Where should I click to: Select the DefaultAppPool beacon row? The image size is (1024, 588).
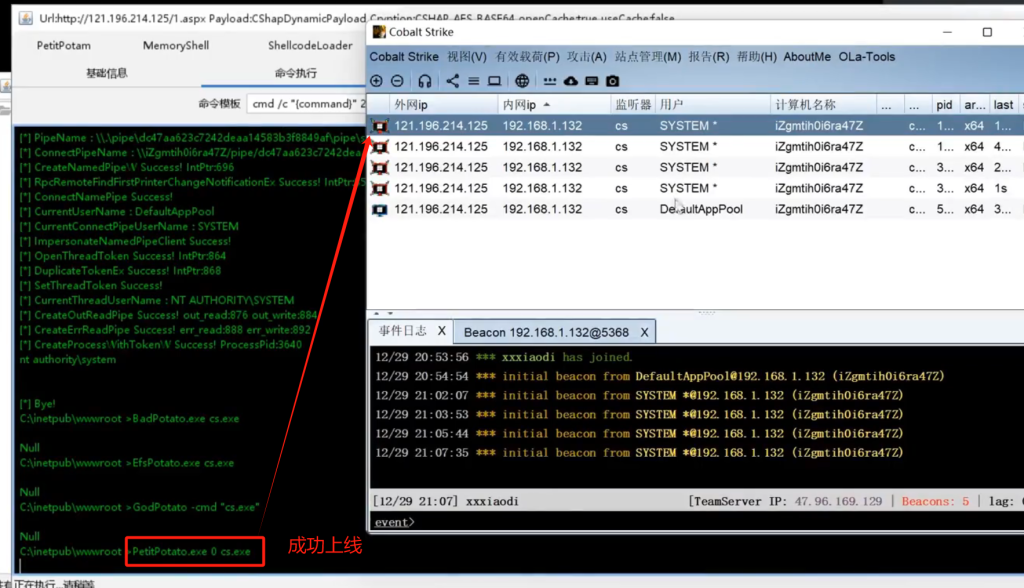pyautogui.click(x=695, y=210)
